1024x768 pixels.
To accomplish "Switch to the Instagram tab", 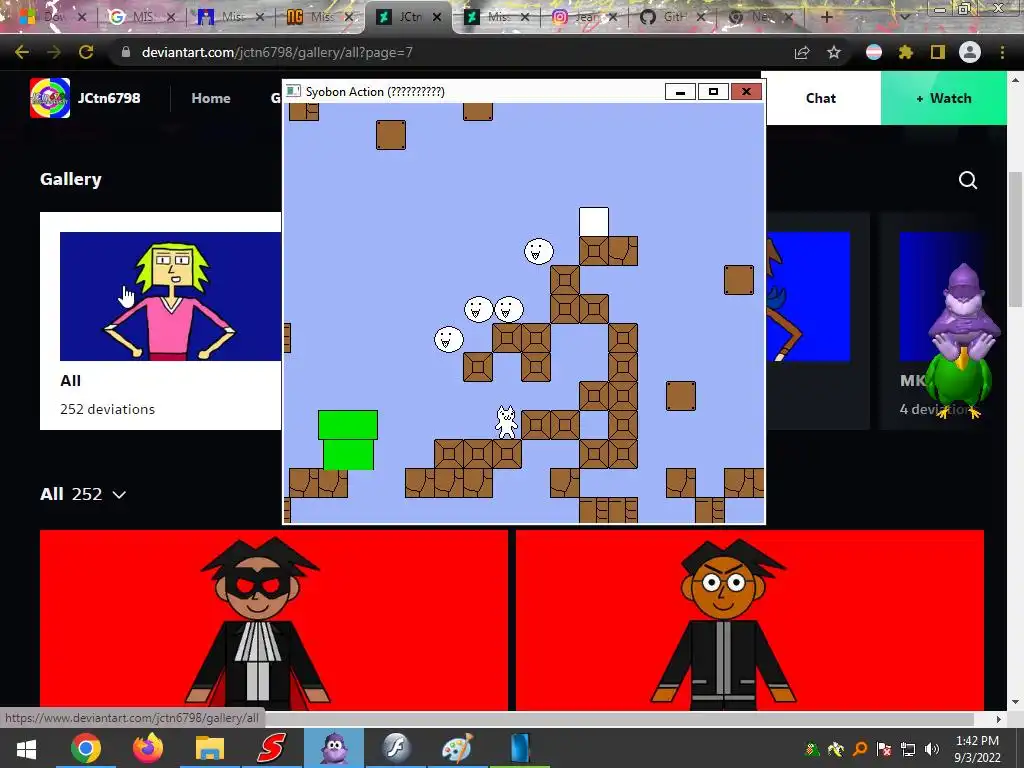I will click(x=584, y=17).
